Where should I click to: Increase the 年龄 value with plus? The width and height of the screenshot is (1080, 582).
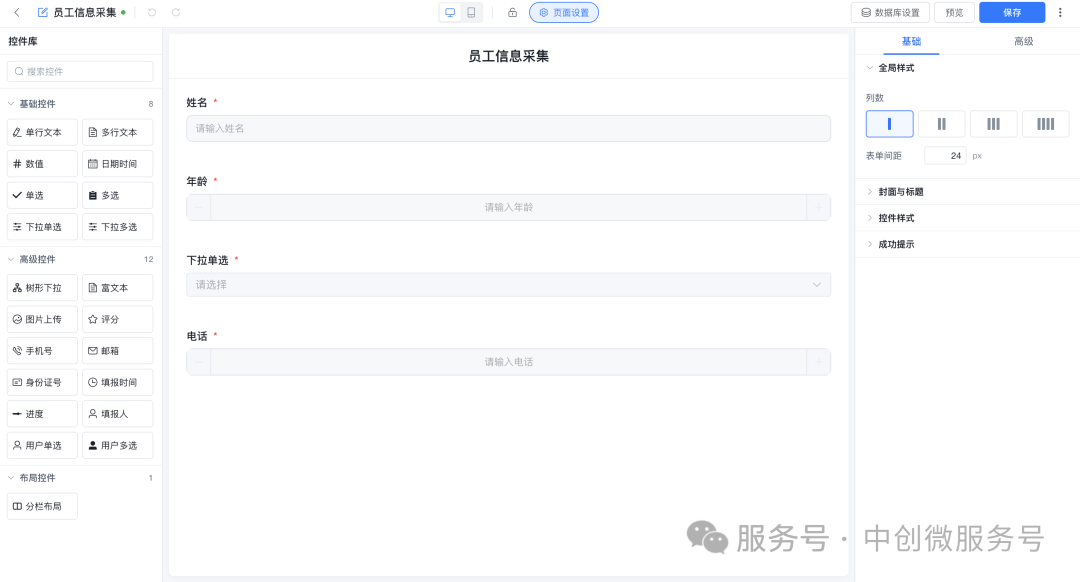tap(819, 207)
